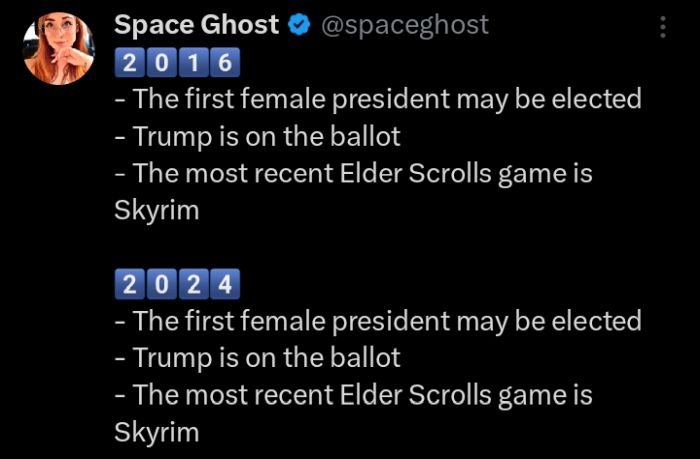Click the last word Skyrim in tweet
This screenshot has width=700, height=459.
pyautogui.click(x=157, y=432)
